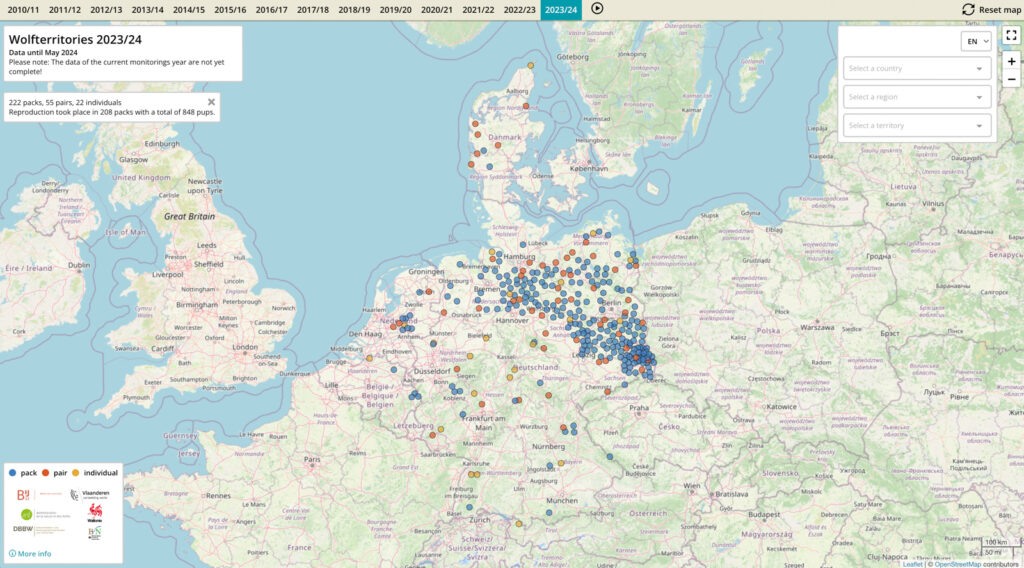The image size is (1024, 568).
Task: Switch to monitoring year 2010/11
Action: click(24, 10)
